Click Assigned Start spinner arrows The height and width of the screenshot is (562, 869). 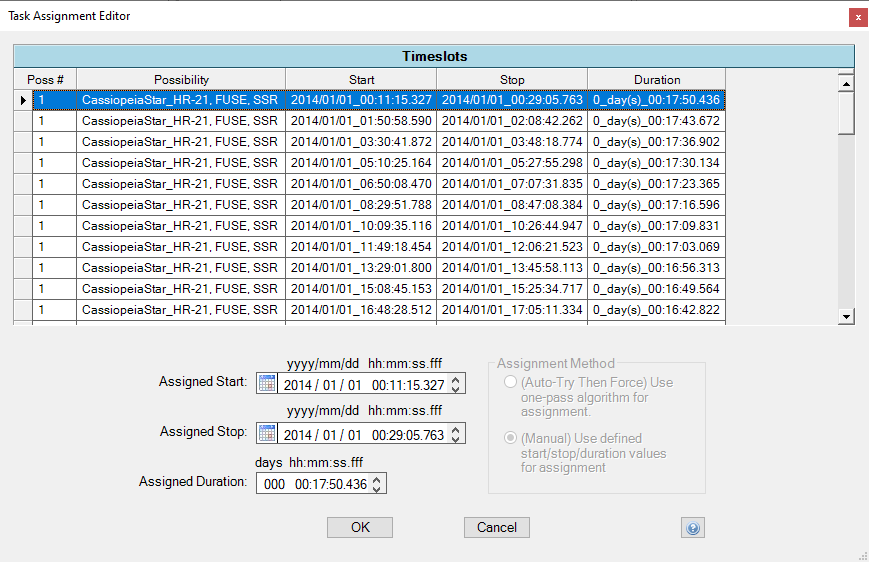(x=456, y=384)
